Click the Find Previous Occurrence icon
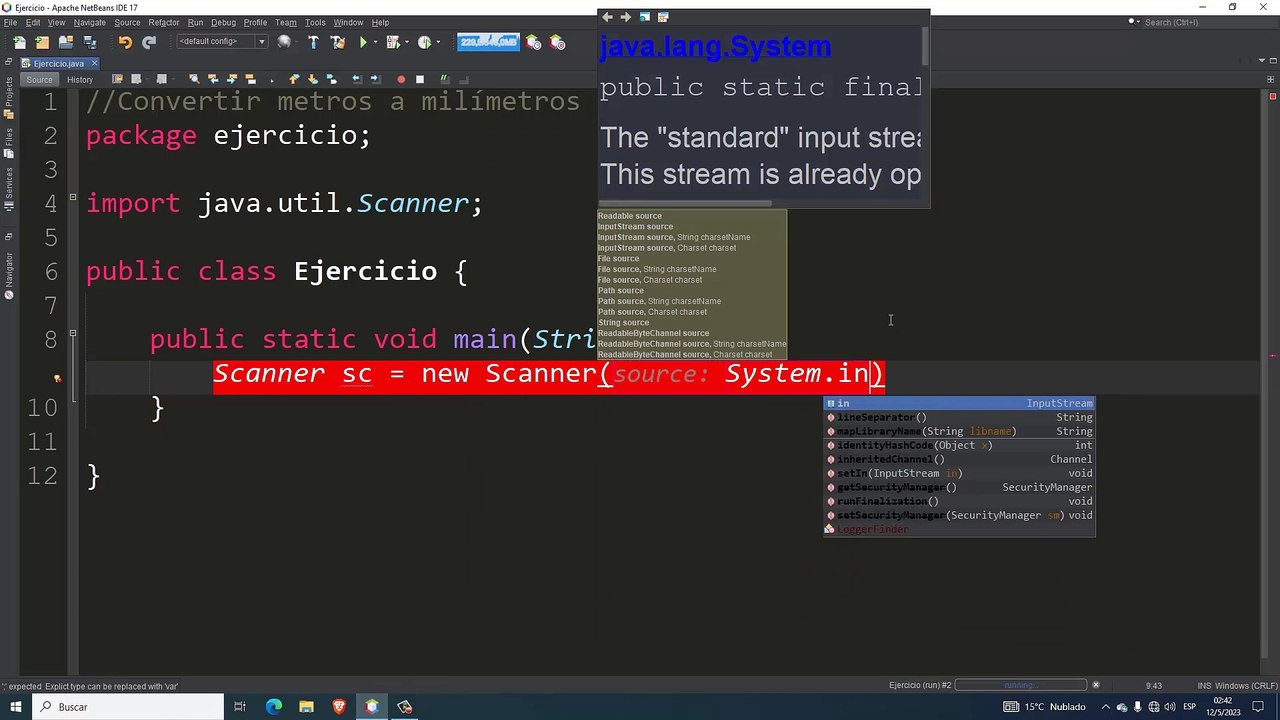The height and width of the screenshot is (720, 1280). [x=213, y=79]
